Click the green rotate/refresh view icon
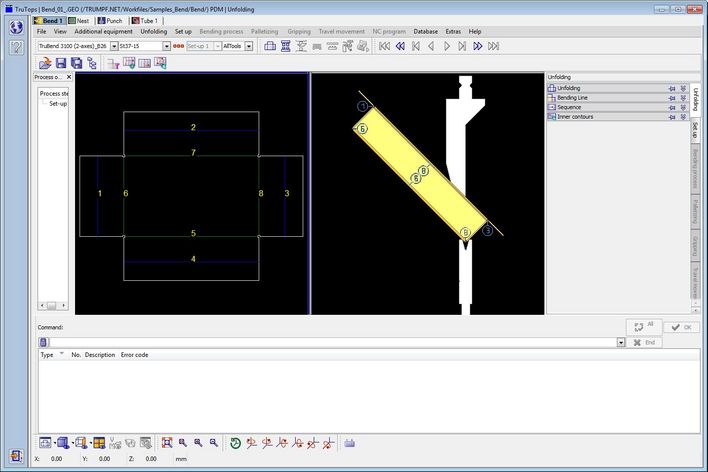Viewport: 708px width, 472px height. point(235,442)
